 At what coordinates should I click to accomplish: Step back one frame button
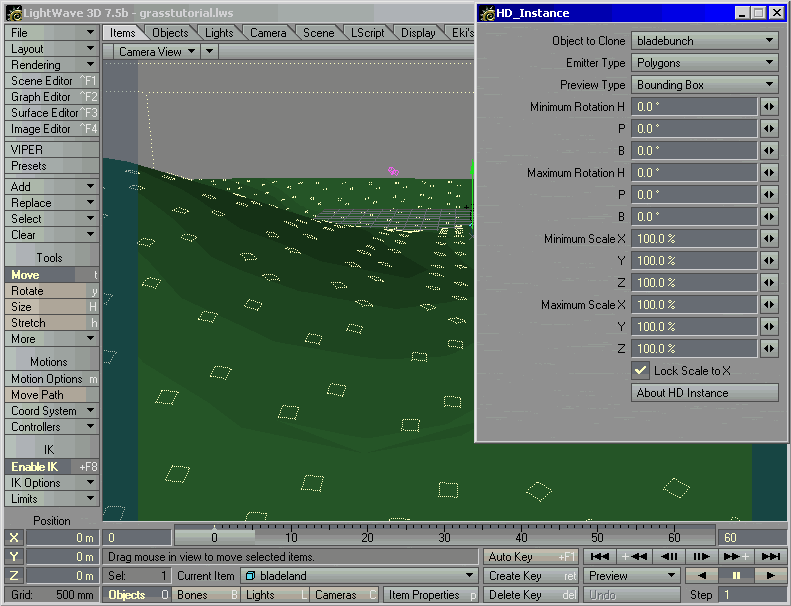point(669,557)
